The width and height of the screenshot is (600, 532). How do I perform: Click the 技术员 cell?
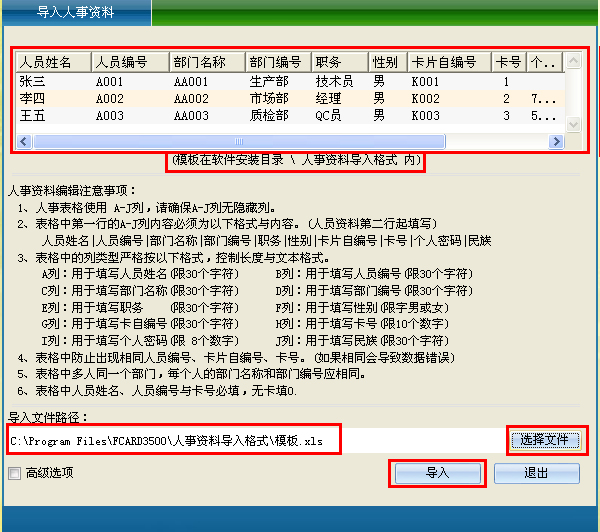point(334,82)
